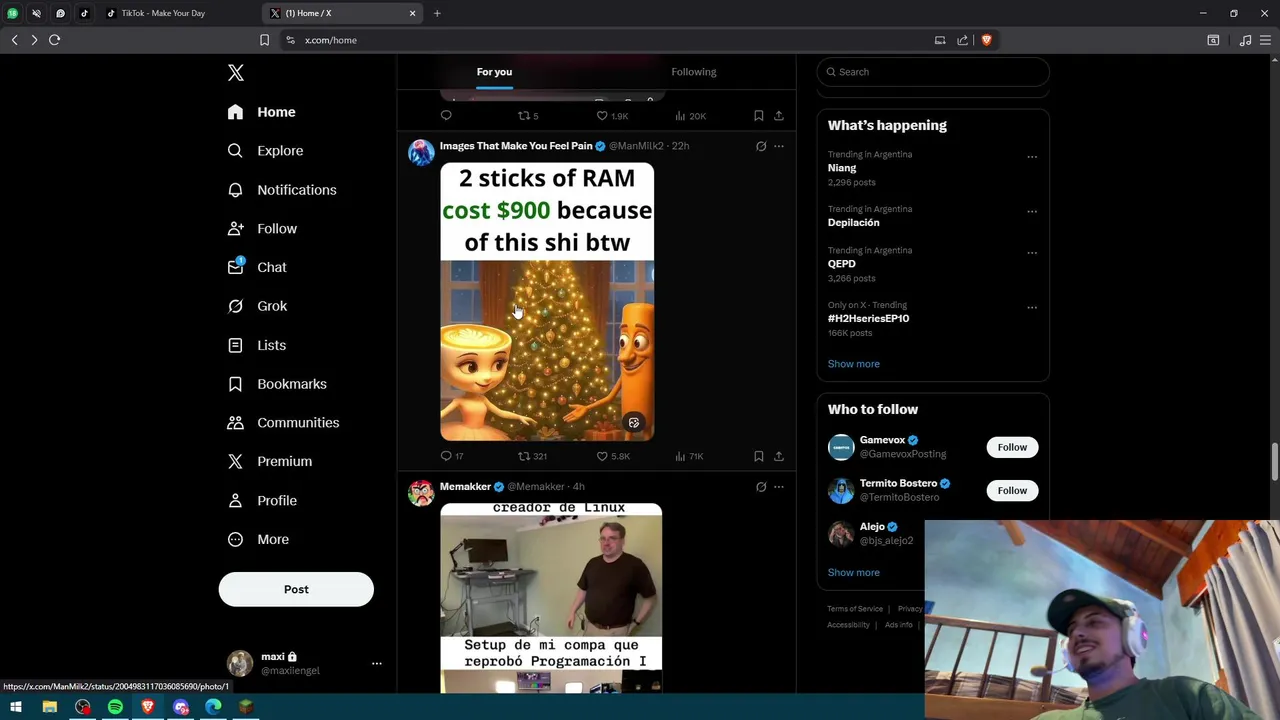This screenshot has width=1280, height=720.
Task: Open Notifications page
Action: 282,190
